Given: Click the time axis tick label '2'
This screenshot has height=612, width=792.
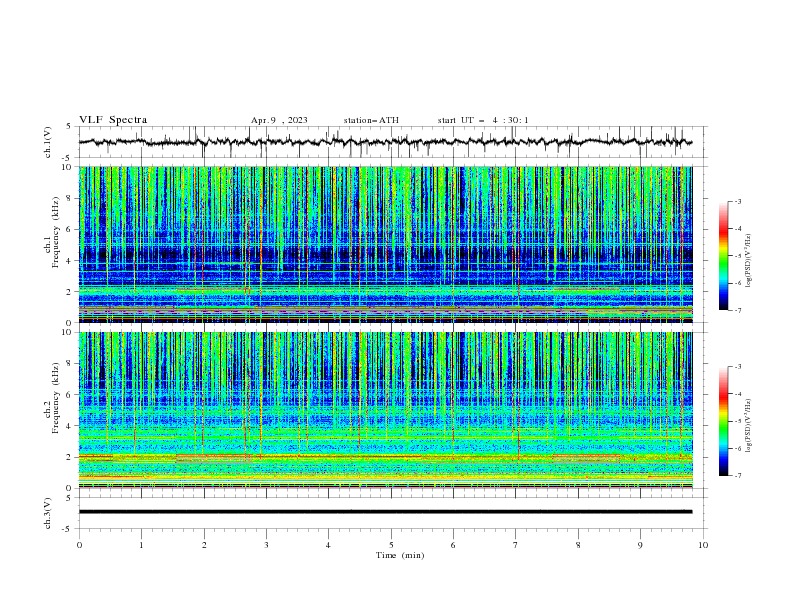Looking at the screenshot, I should 204,545.
